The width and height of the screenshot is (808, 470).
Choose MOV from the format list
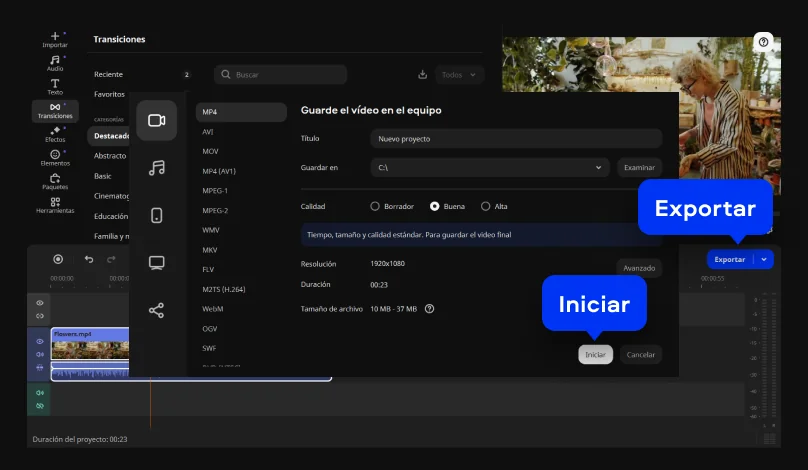[x=210, y=151]
